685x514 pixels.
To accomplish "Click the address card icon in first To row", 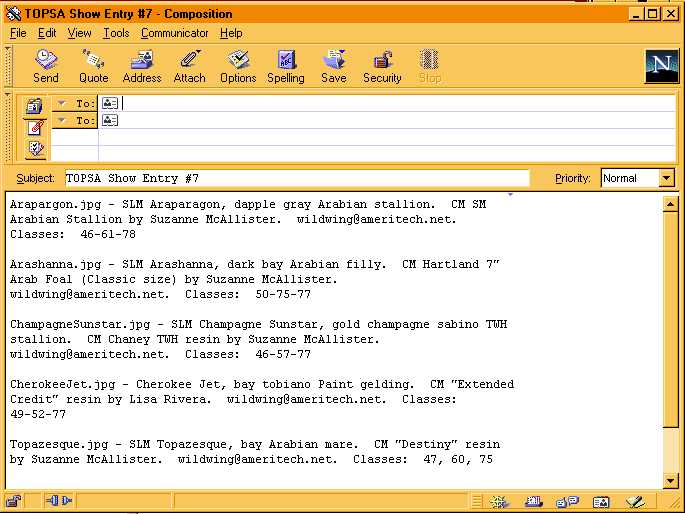I will [110, 103].
